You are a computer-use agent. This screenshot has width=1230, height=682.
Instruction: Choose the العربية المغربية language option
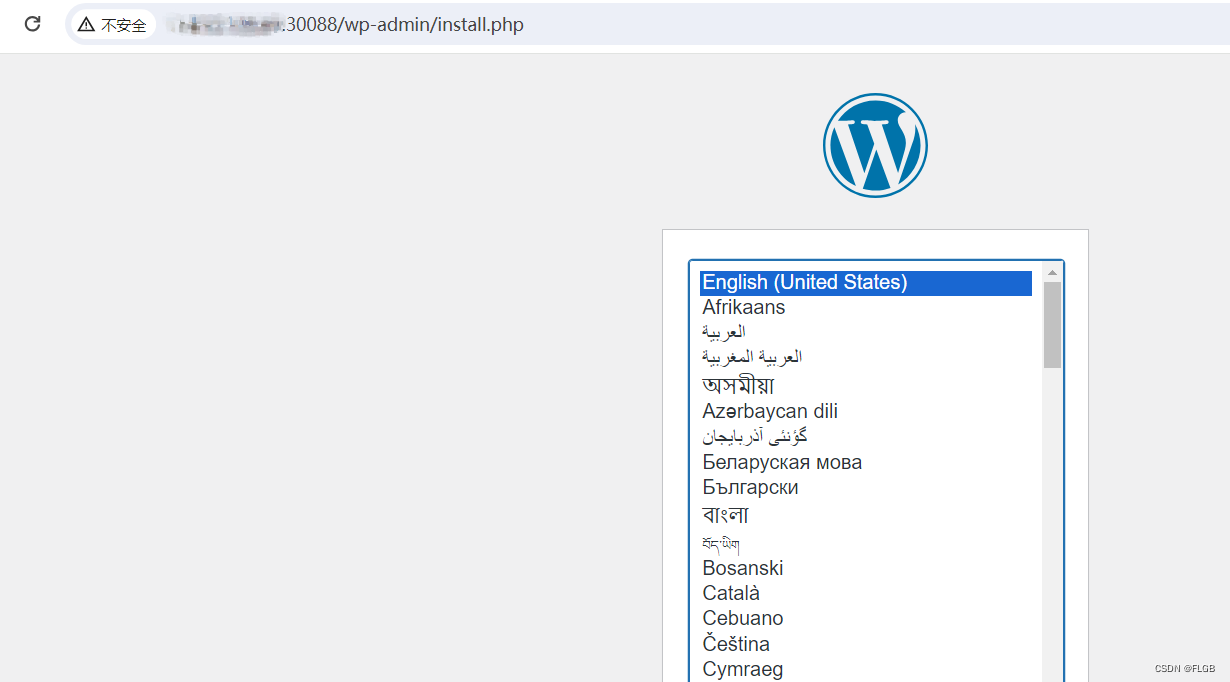tap(866, 357)
